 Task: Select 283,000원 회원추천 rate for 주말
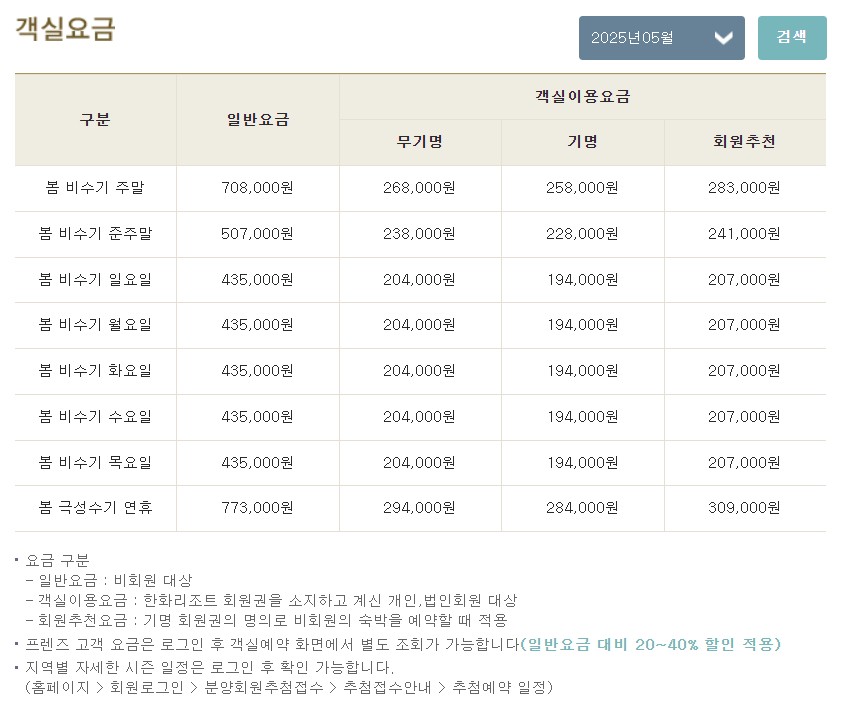pyautogui.click(x=744, y=187)
